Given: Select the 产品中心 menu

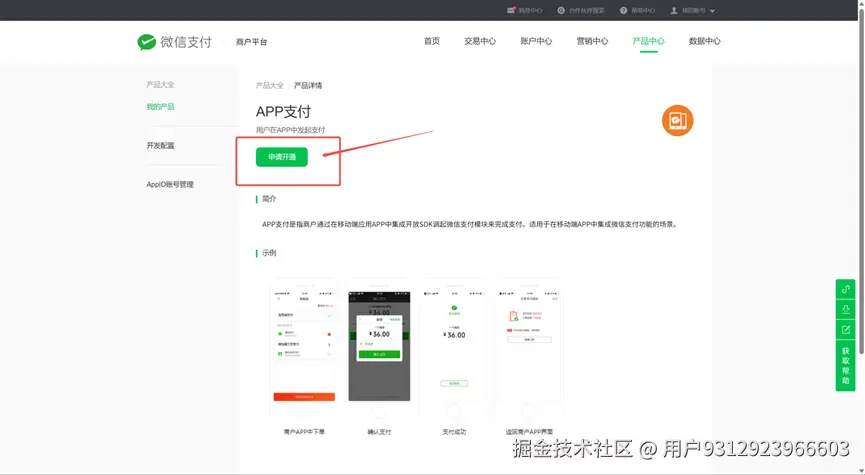Looking at the screenshot, I should (649, 41).
